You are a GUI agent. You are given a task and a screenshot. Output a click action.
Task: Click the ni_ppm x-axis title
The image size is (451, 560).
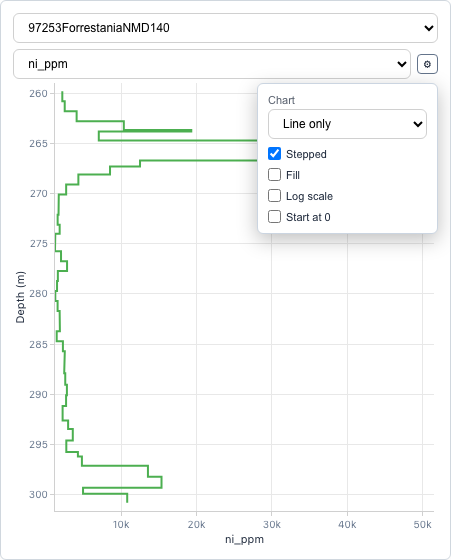[244, 539]
